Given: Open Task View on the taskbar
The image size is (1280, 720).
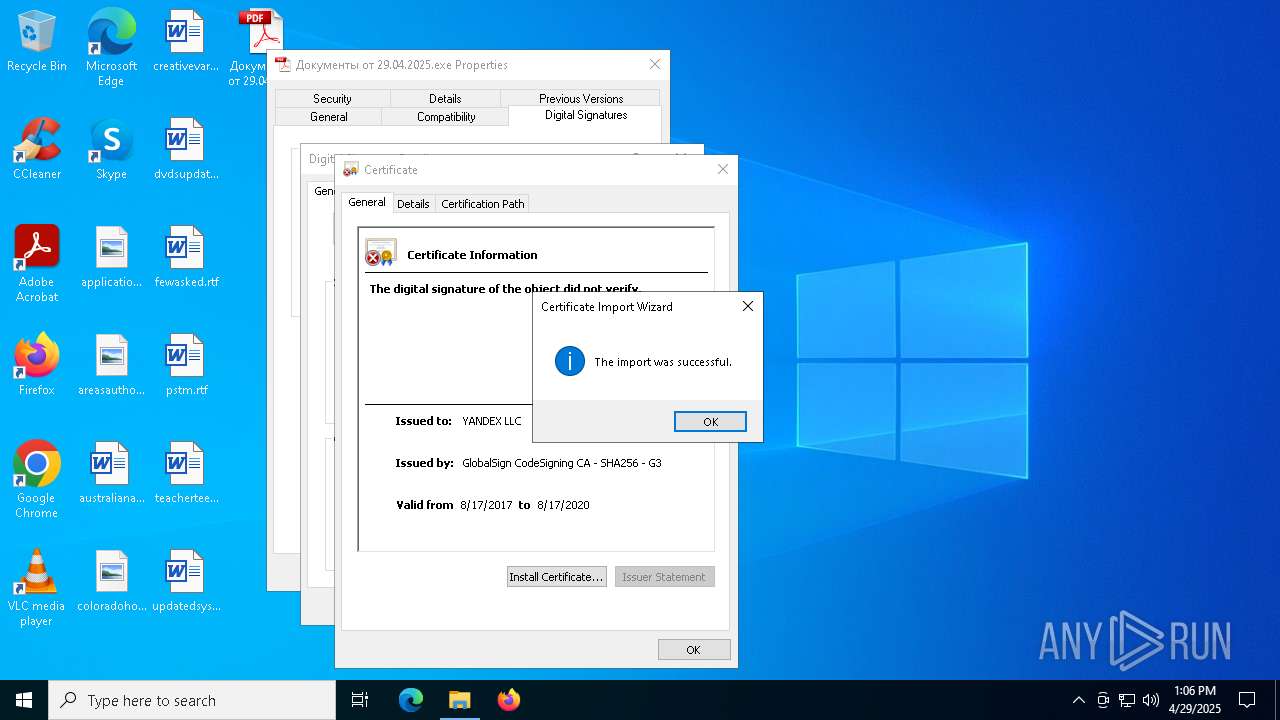Looking at the screenshot, I should click(360, 700).
